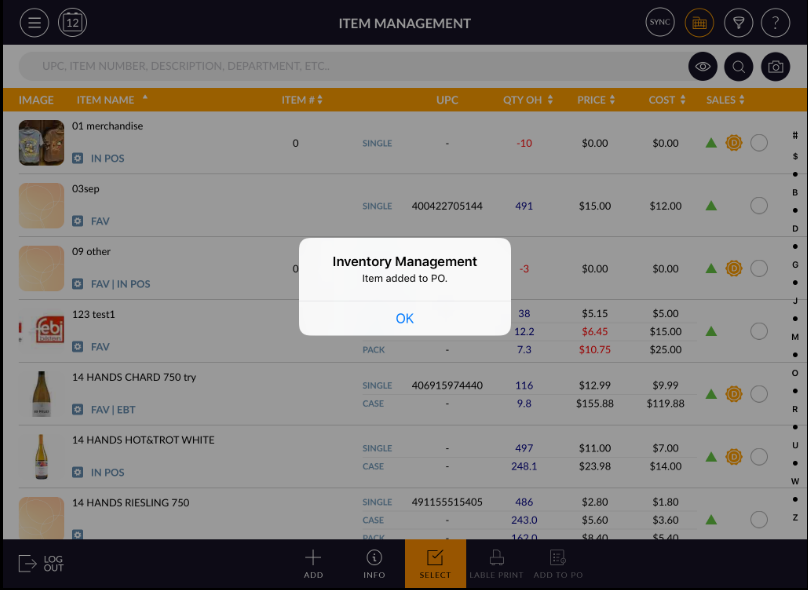The width and height of the screenshot is (808, 590).
Task: Open the orange numeric keypad icon
Action: point(699,22)
